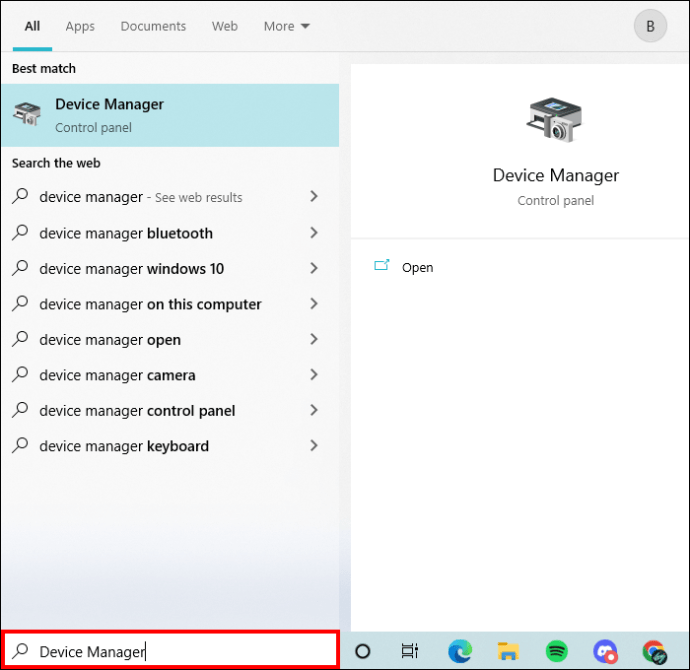
Task: Click Open link in preview pane
Action: pos(417,267)
